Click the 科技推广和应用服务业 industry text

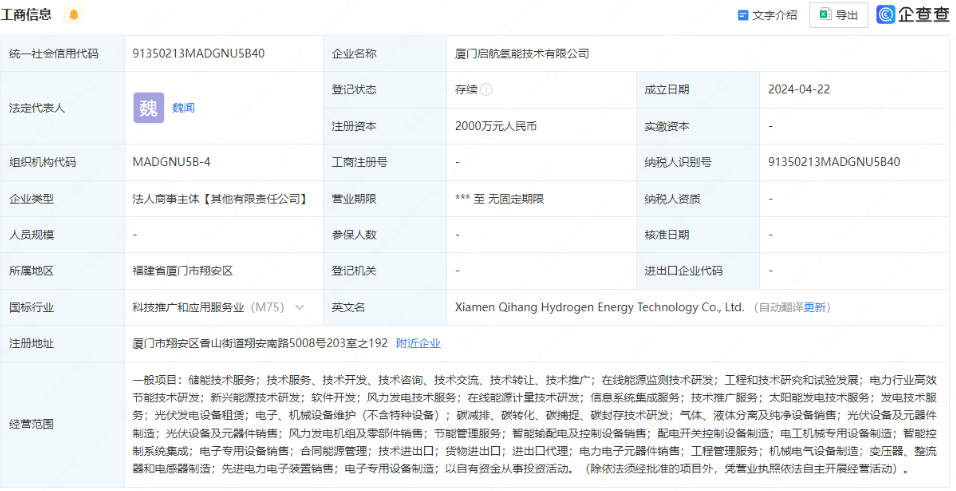pyautogui.click(x=188, y=307)
